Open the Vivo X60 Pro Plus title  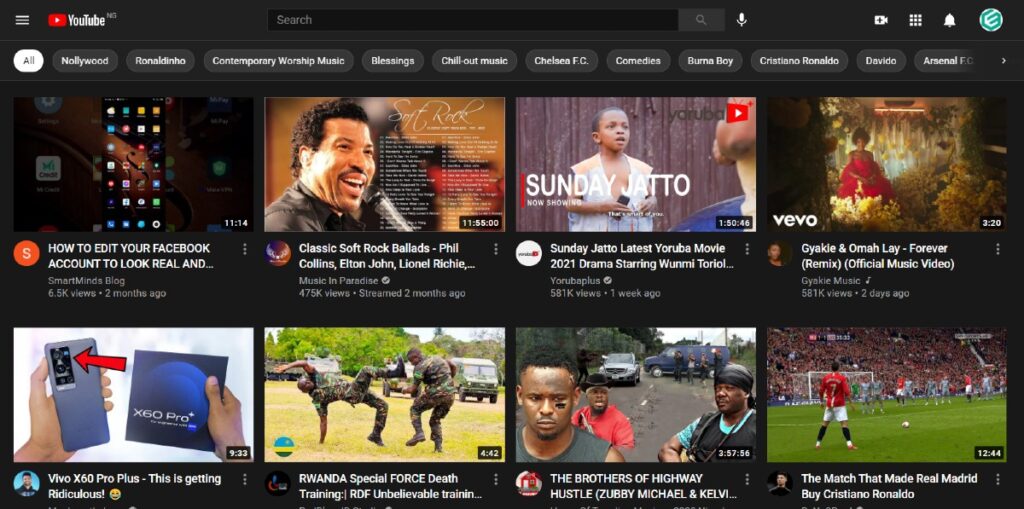pyautogui.click(x=135, y=486)
